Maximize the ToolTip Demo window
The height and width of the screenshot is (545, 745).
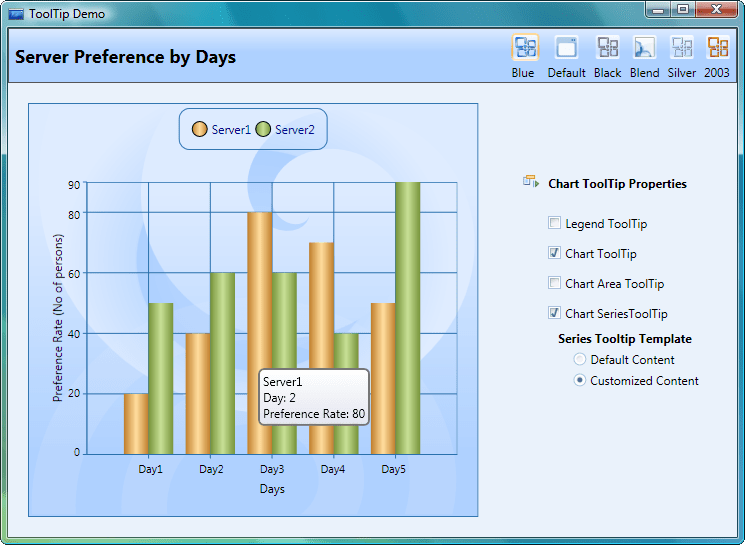[x=683, y=10]
